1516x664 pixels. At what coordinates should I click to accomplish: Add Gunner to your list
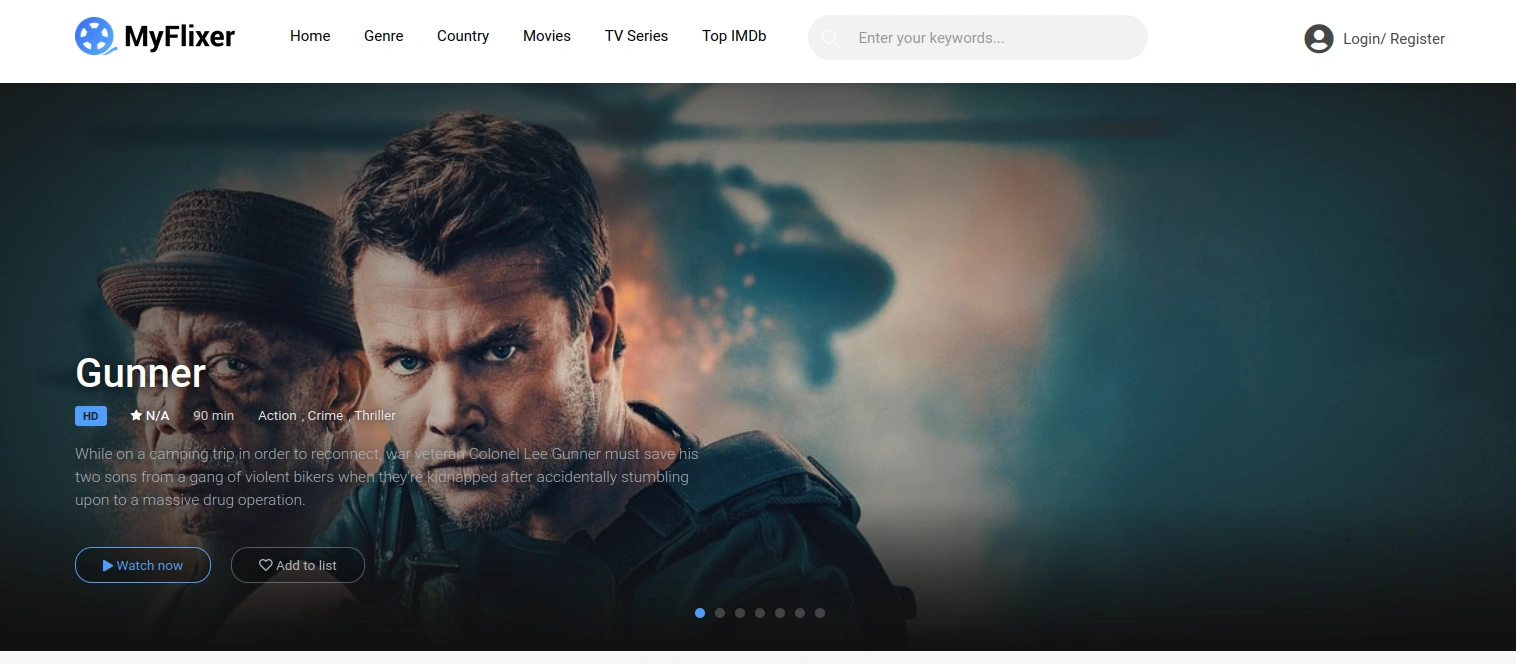[x=297, y=565]
